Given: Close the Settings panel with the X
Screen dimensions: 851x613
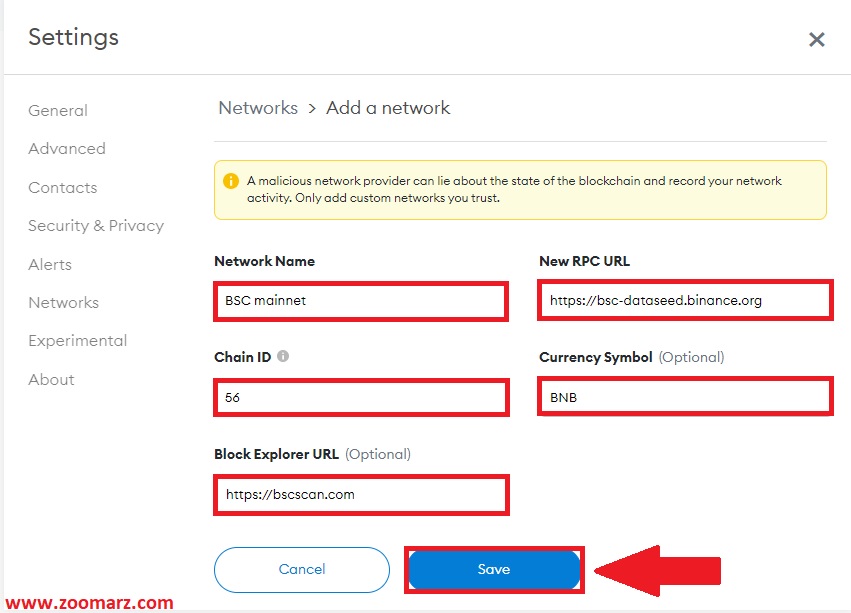Looking at the screenshot, I should [x=816, y=39].
